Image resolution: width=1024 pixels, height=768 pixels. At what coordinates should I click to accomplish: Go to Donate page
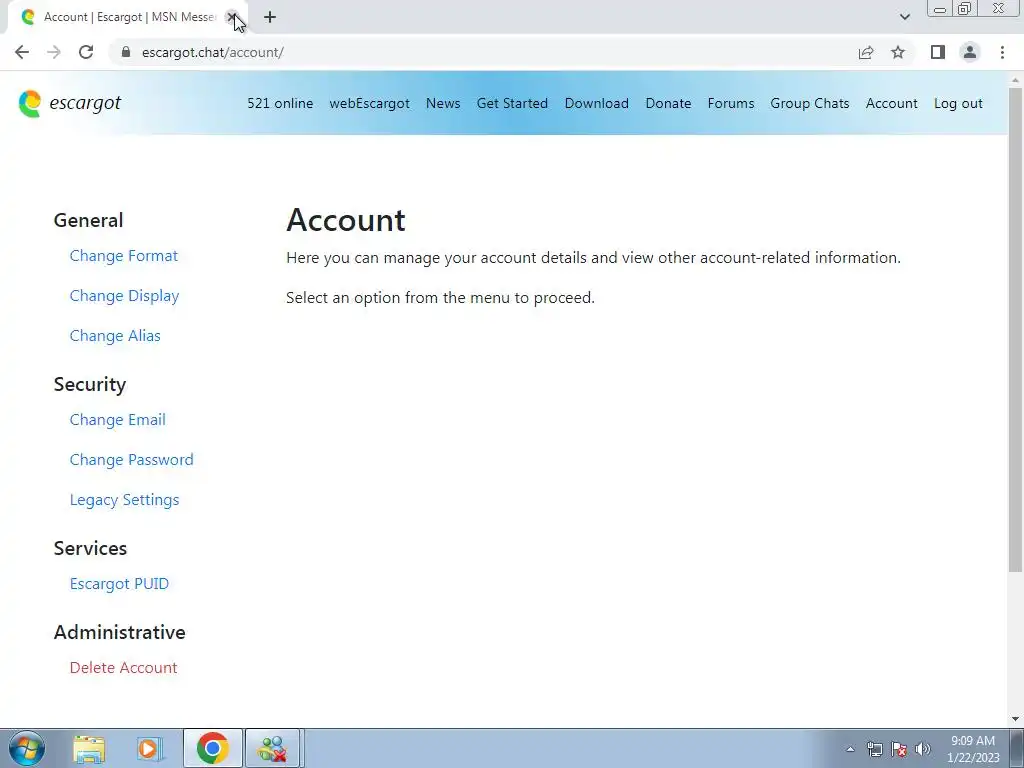tap(668, 103)
